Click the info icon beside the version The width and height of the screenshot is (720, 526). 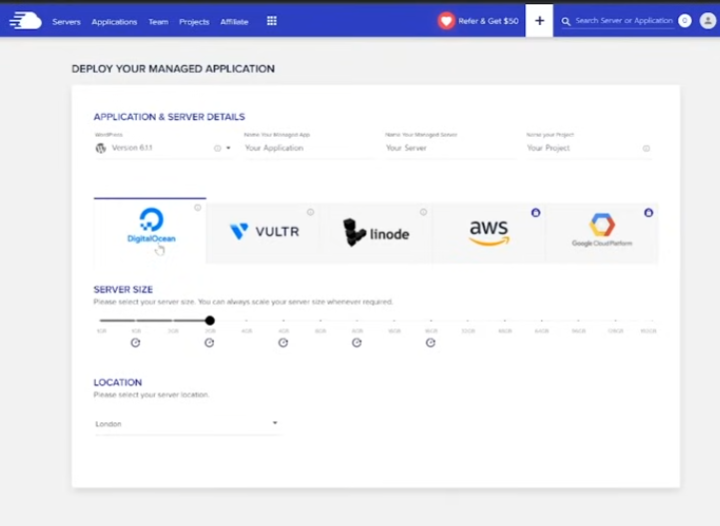(x=217, y=148)
